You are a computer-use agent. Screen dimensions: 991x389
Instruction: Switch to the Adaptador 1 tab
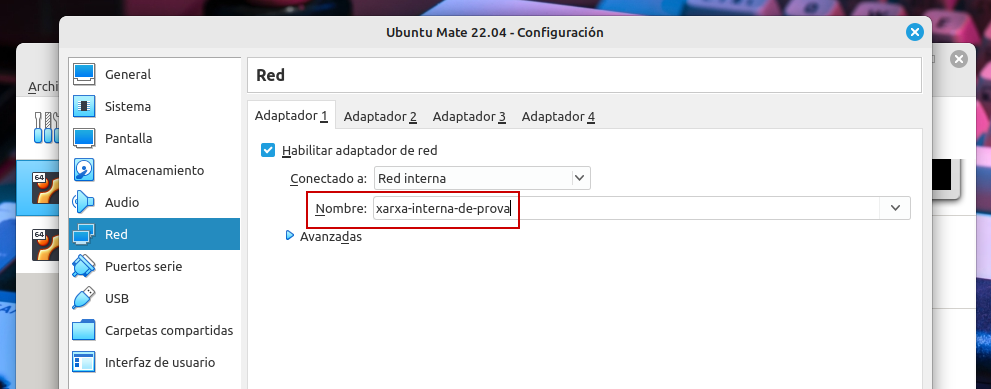click(291, 116)
